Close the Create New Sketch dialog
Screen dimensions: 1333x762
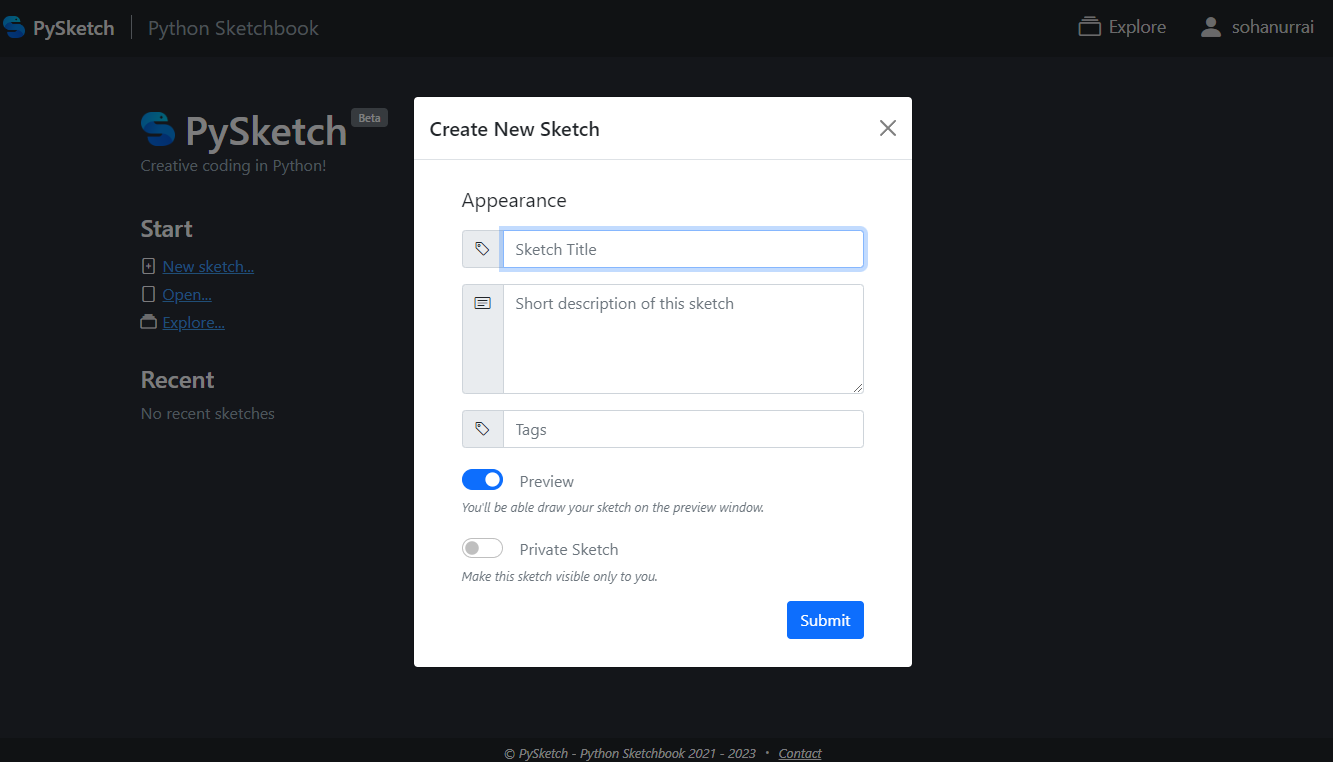(x=887, y=128)
